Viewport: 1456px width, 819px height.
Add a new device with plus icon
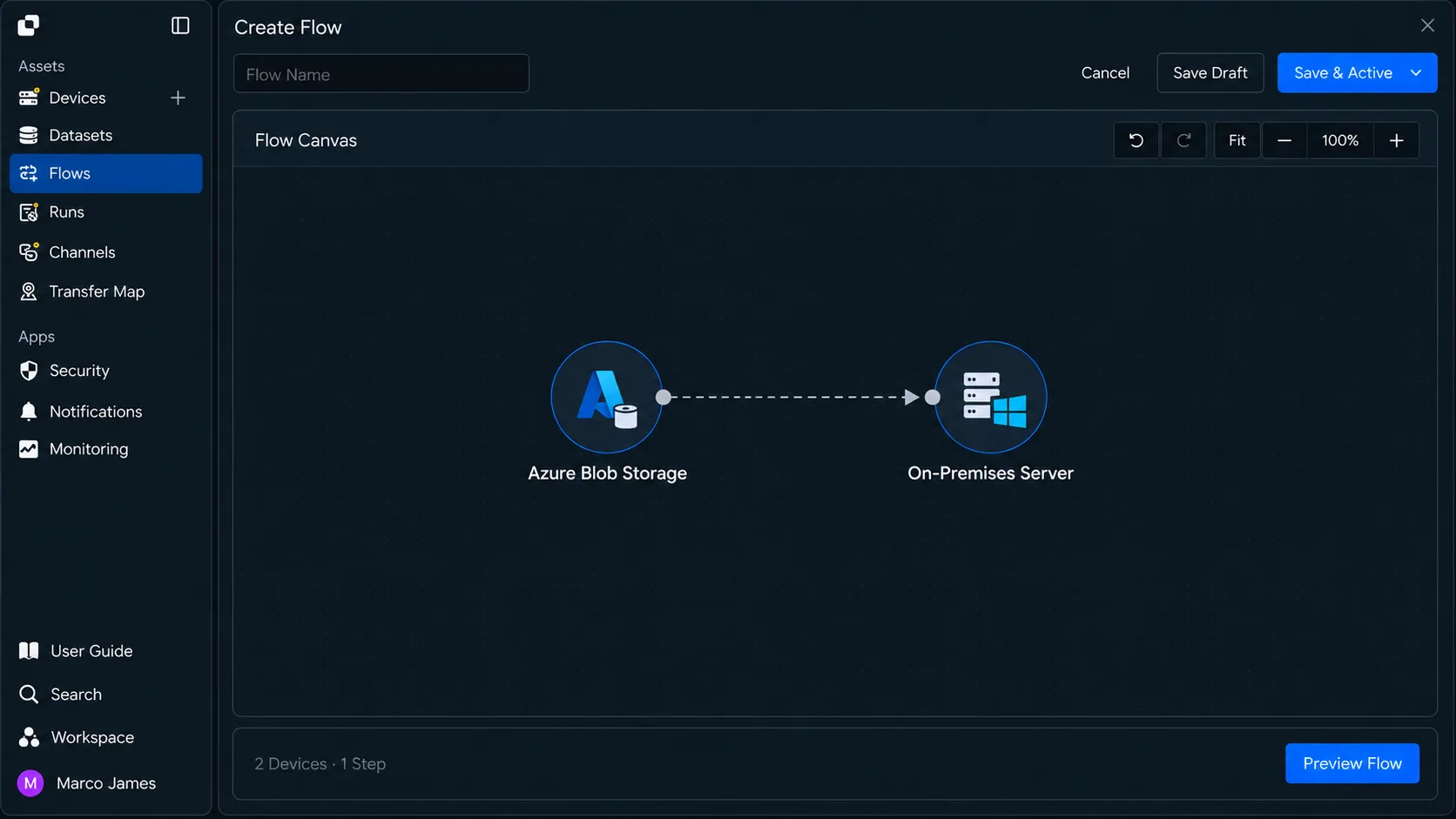coord(178,97)
